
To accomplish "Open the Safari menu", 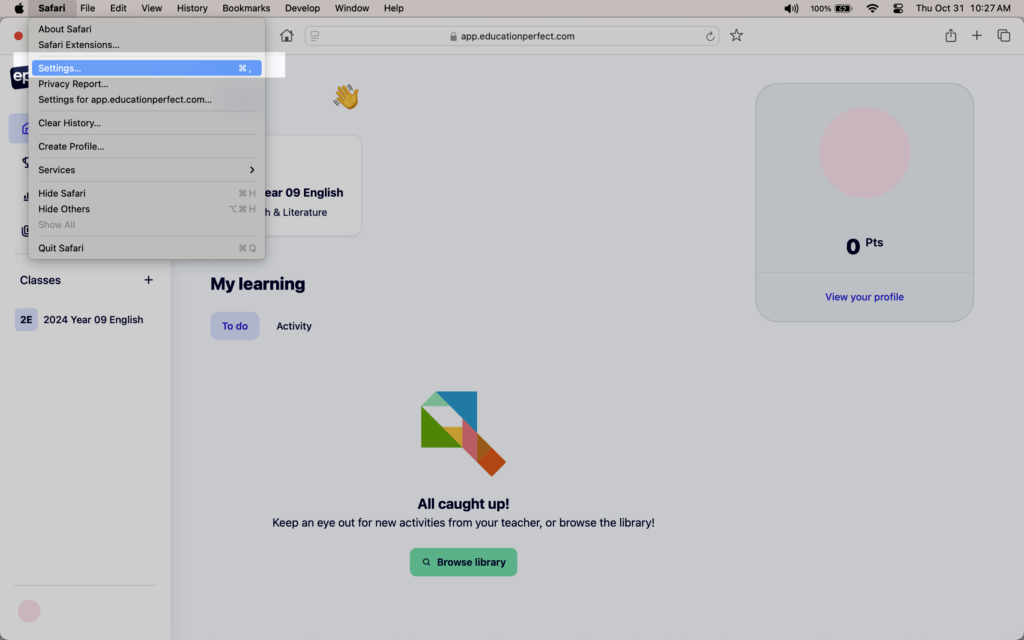I will [x=52, y=8].
